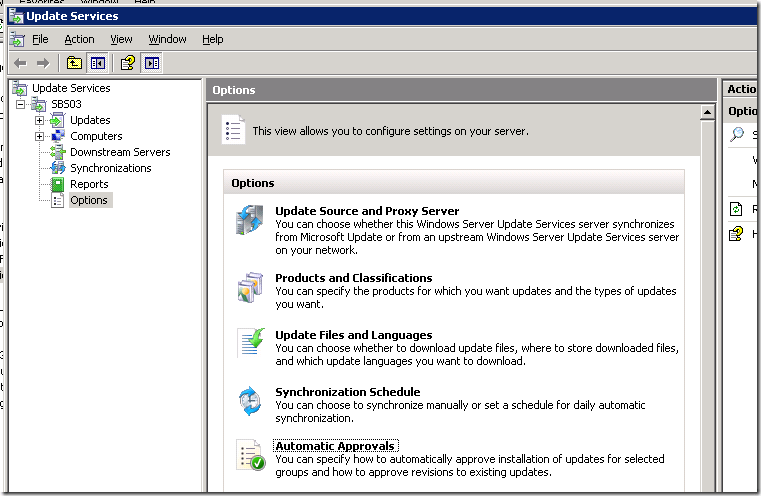Click the Back arrow in toolbar

(x=20, y=63)
